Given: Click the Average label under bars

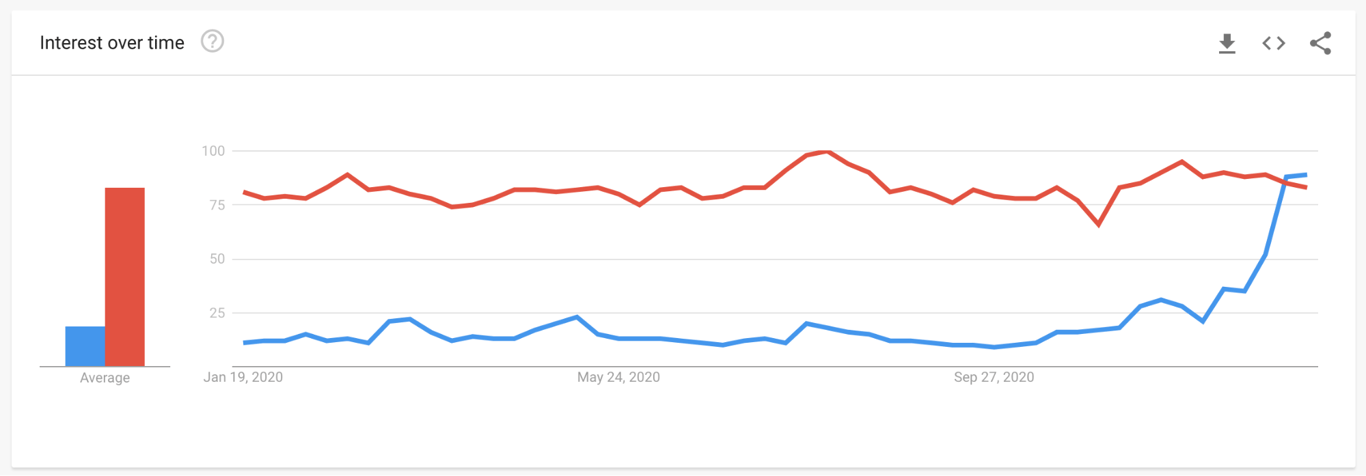Looking at the screenshot, I should pos(105,378).
